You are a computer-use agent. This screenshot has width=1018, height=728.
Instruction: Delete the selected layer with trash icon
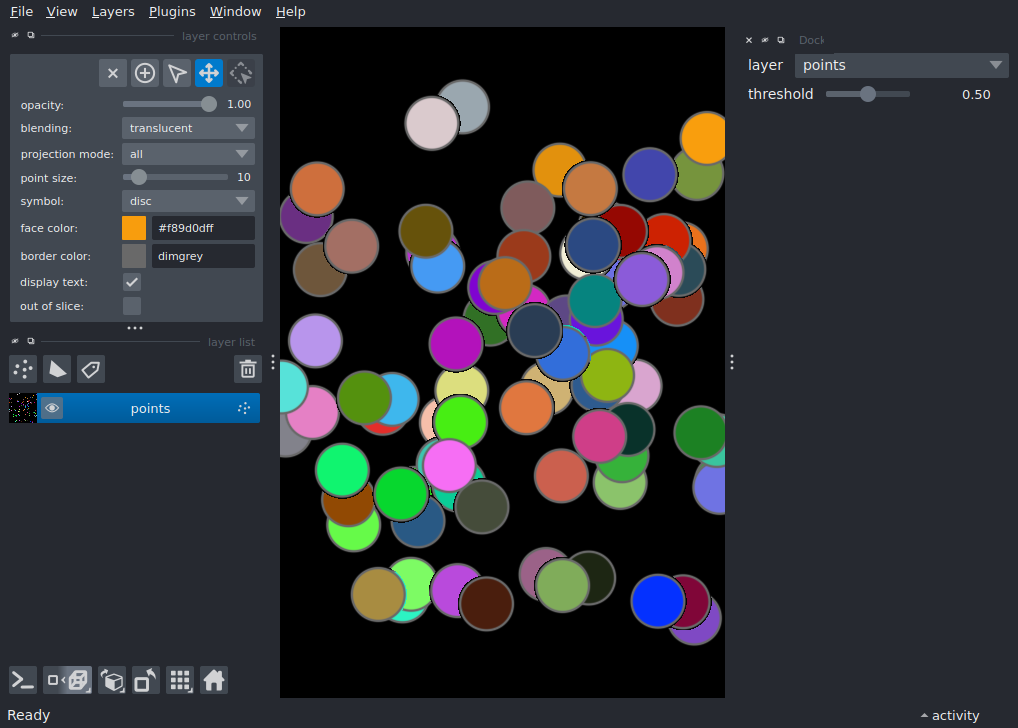pyautogui.click(x=247, y=369)
